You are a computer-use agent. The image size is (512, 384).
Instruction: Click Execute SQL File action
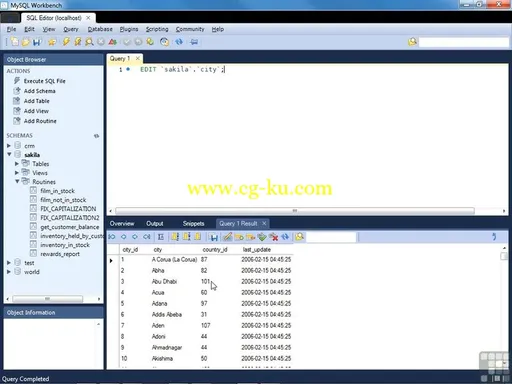coord(44,81)
